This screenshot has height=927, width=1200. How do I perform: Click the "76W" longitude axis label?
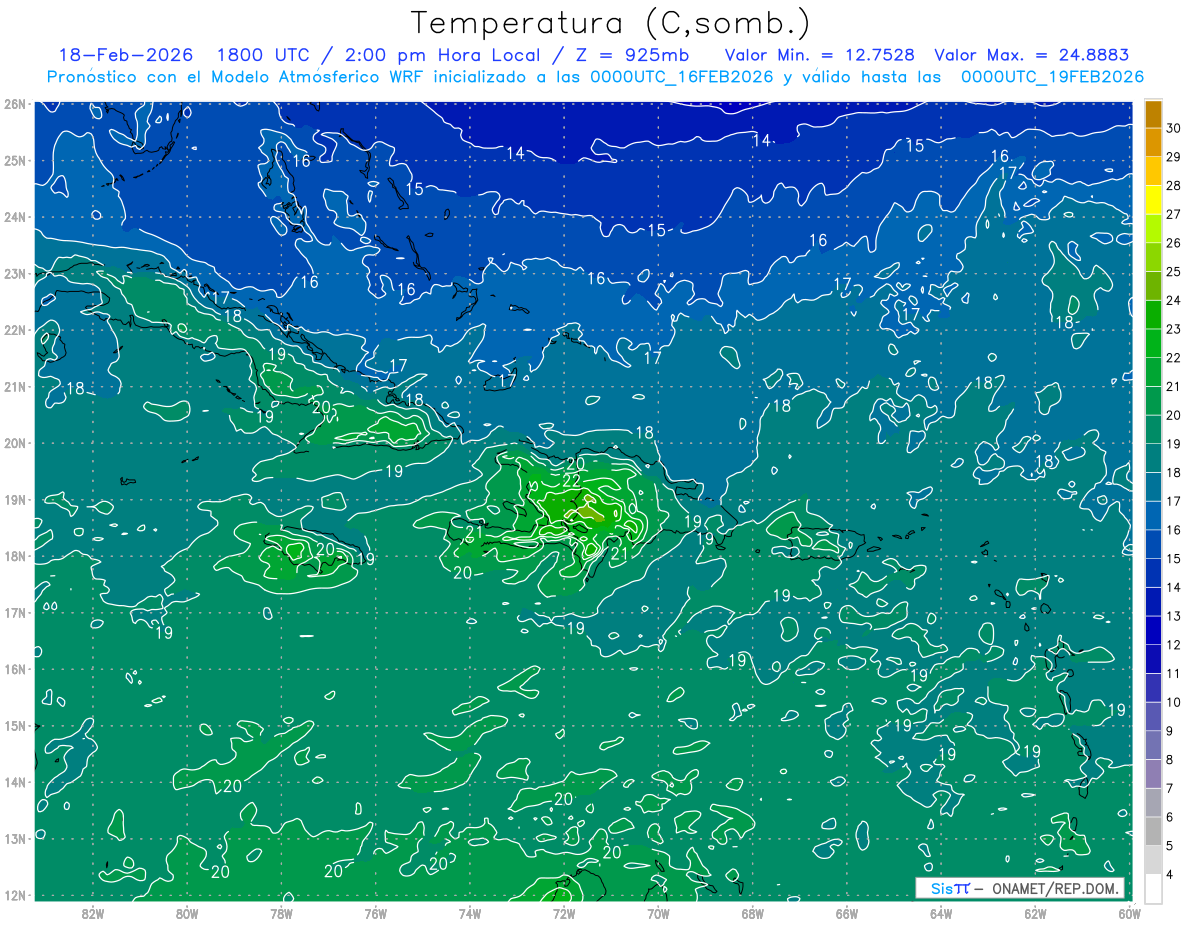coord(376,913)
